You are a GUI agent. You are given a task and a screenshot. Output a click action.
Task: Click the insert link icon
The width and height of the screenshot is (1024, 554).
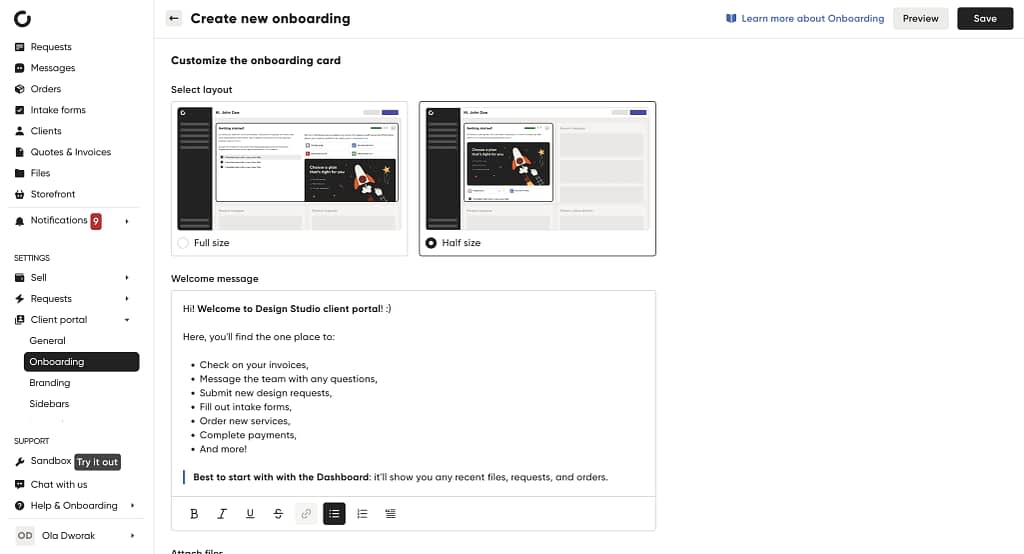(x=306, y=513)
